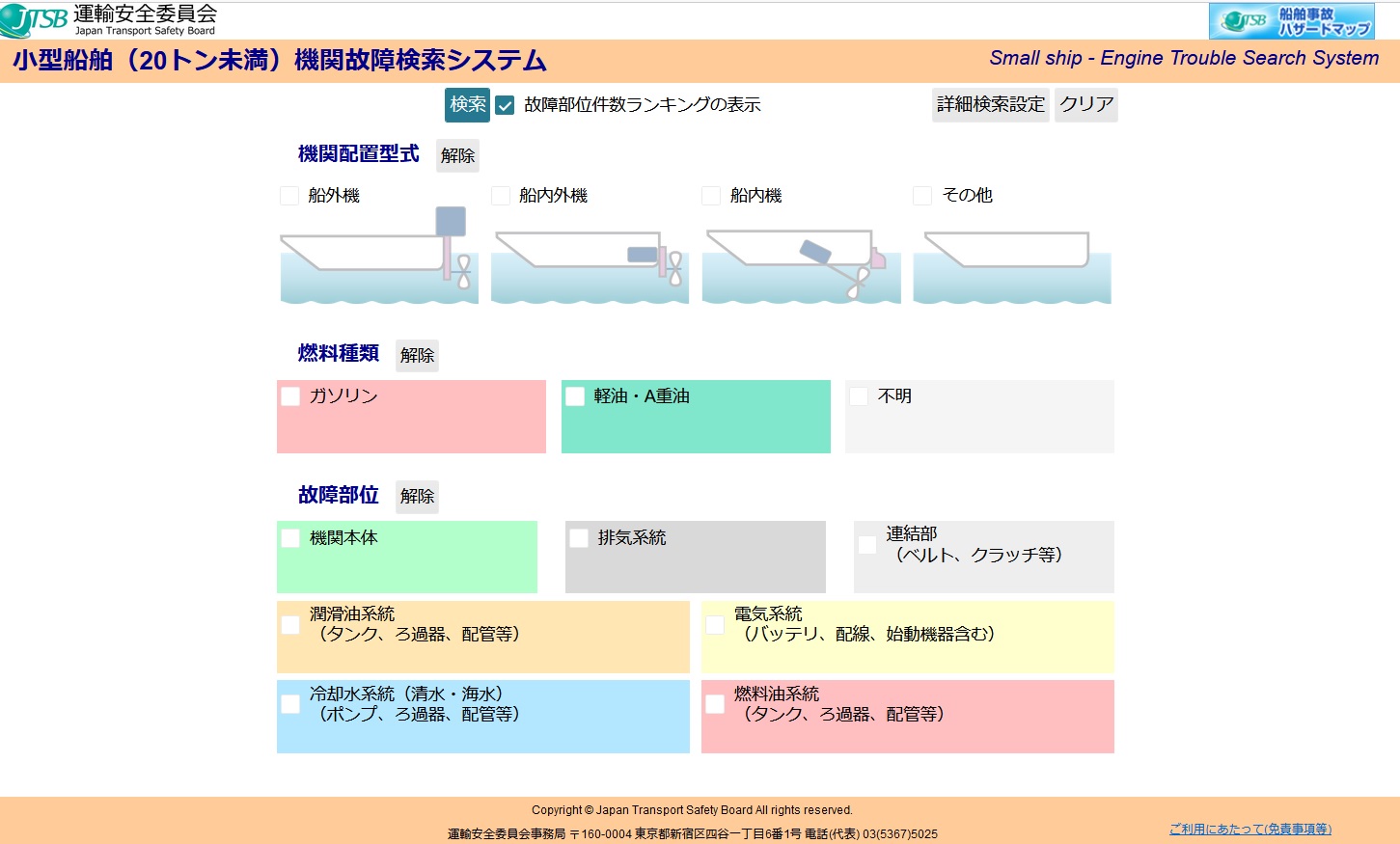
Task: Click the クリア button
Action: (x=1086, y=104)
